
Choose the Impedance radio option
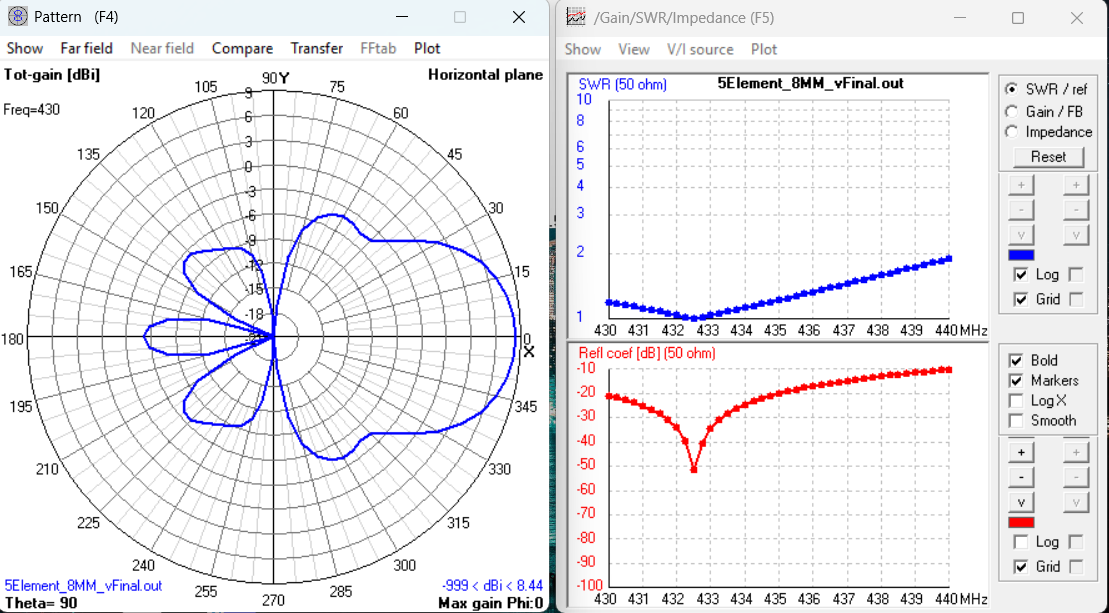[1012, 132]
